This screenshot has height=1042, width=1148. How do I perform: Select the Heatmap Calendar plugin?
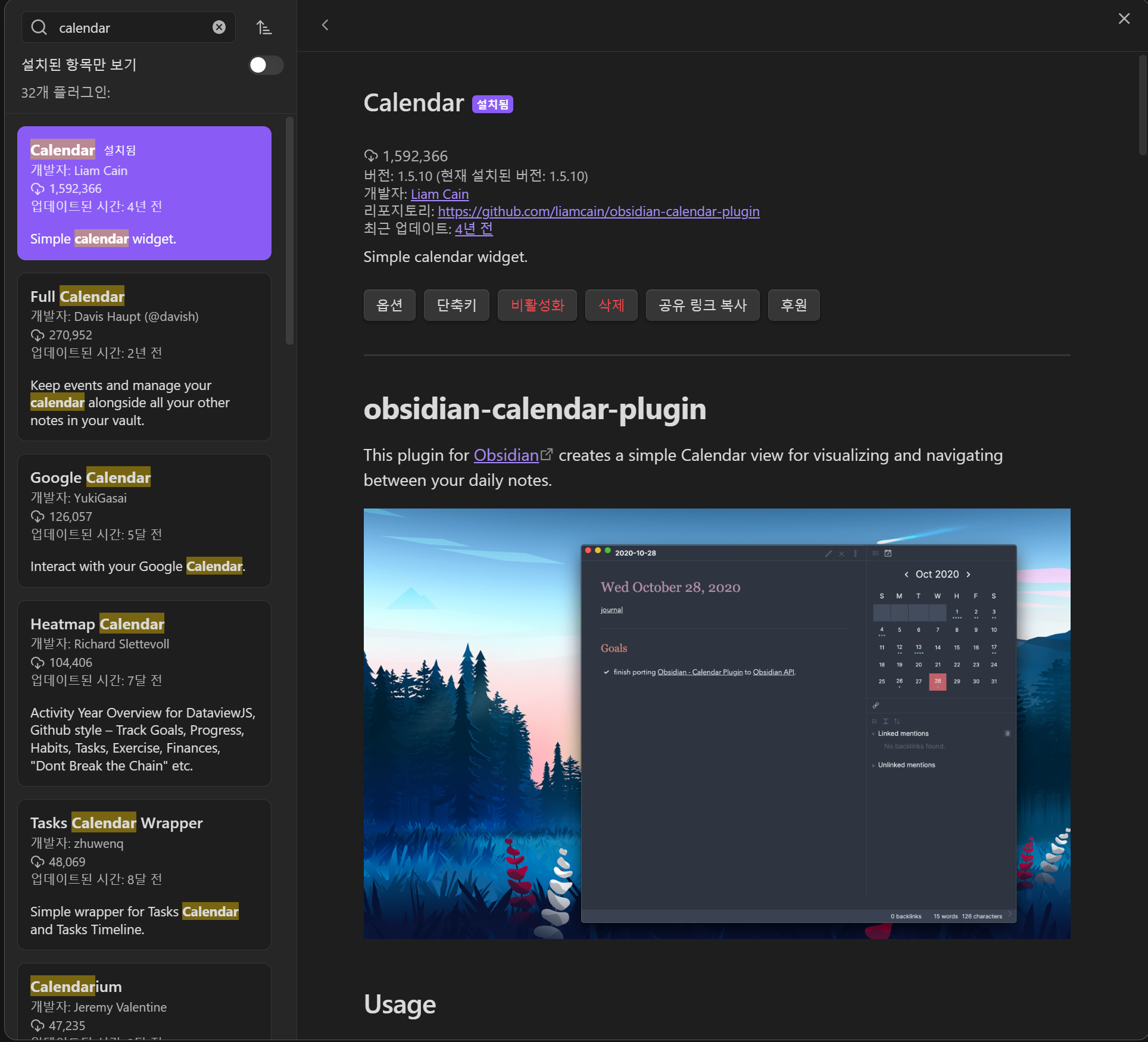coord(144,692)
